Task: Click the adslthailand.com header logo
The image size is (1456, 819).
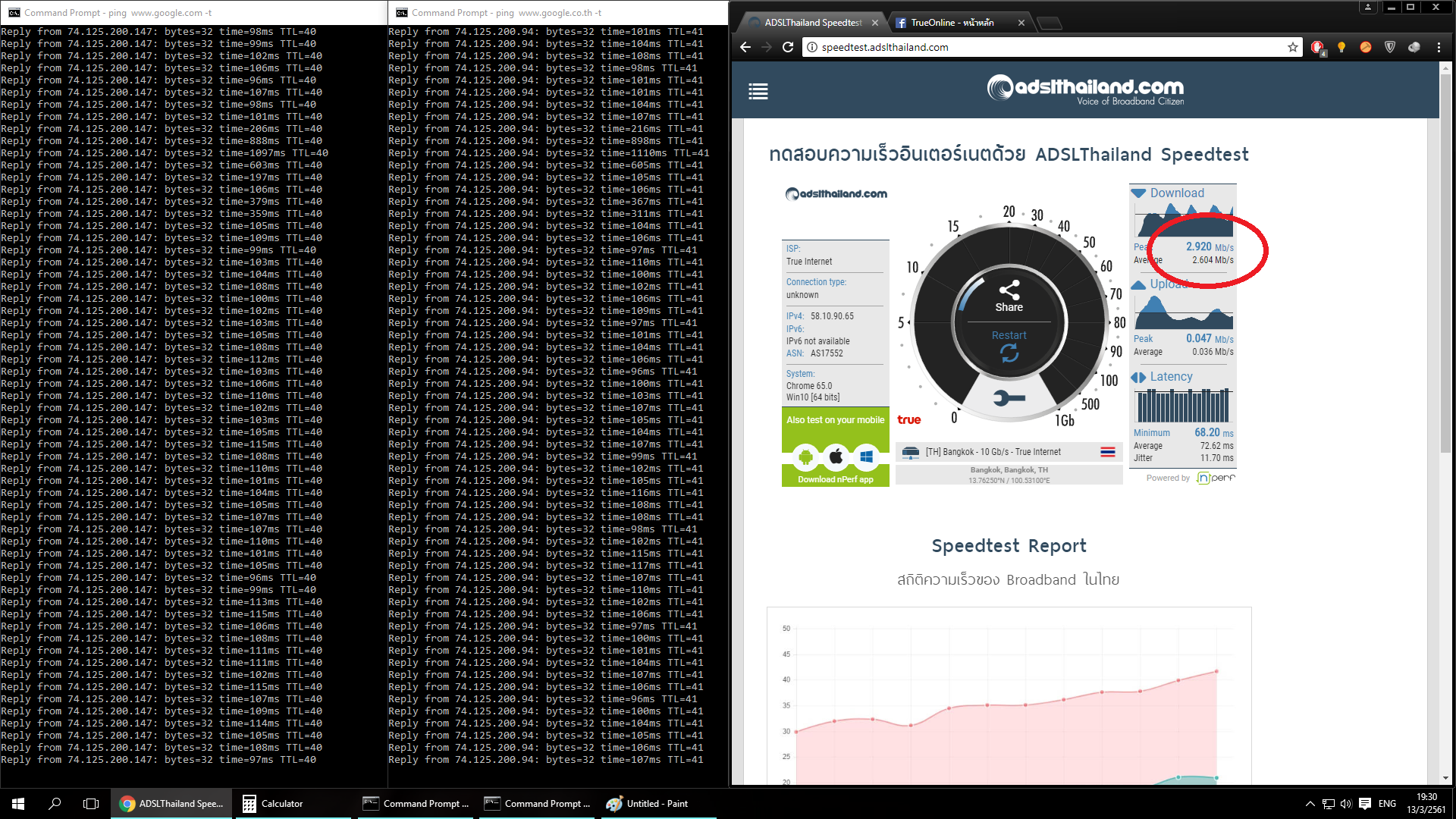Action: [x=1084, y=89]
